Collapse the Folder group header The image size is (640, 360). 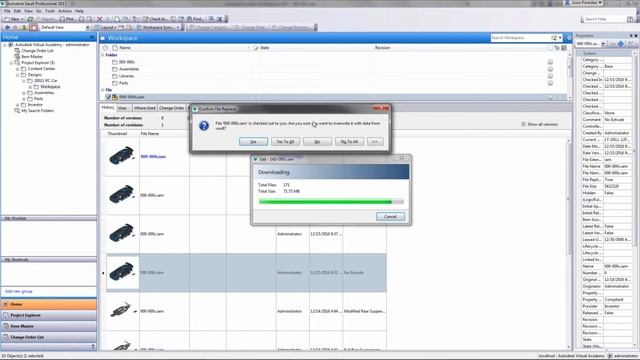tap(103, 55)
